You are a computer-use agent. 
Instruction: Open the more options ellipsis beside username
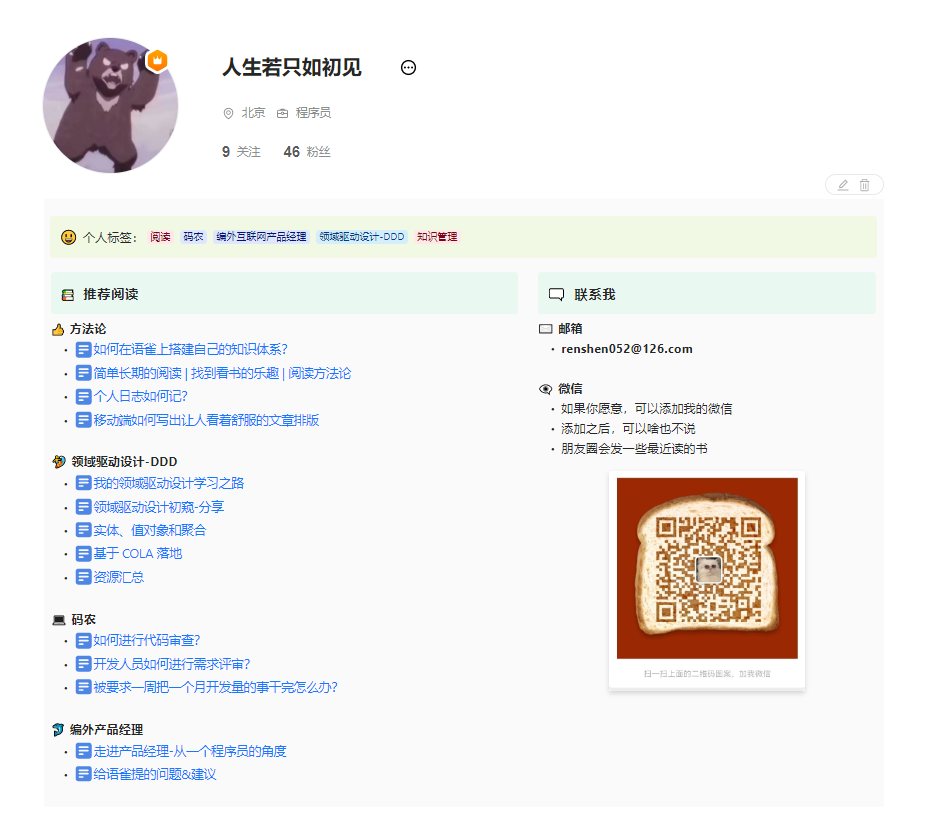408,68
